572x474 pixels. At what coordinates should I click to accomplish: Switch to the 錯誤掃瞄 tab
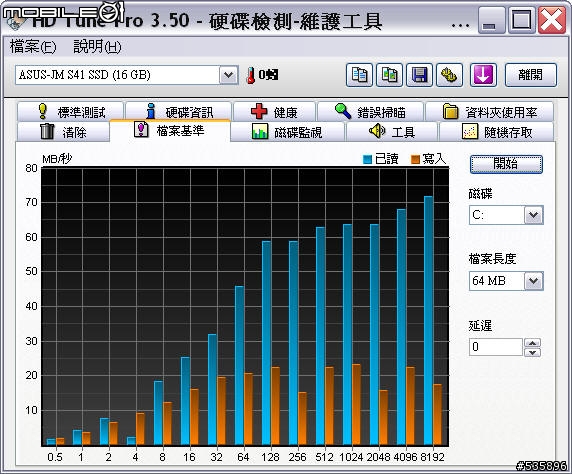pyautogui.click(x=371, y=112)
